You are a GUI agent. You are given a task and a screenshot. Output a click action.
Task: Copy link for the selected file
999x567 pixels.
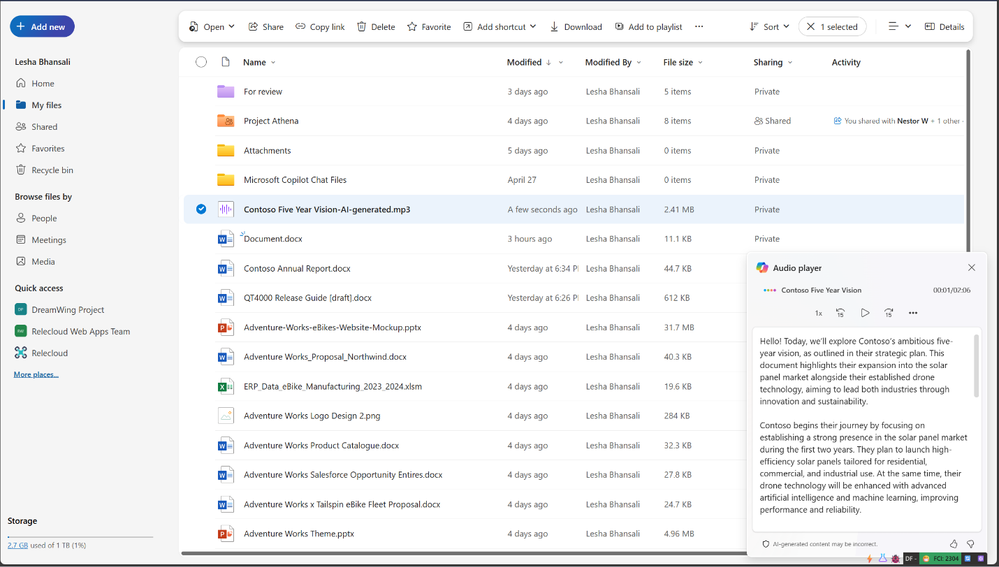[320, 27]
